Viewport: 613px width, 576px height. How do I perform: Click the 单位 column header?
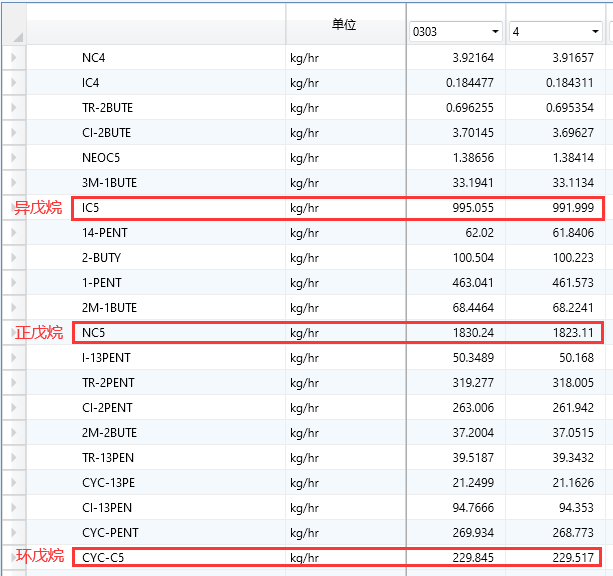coord(344,24)
